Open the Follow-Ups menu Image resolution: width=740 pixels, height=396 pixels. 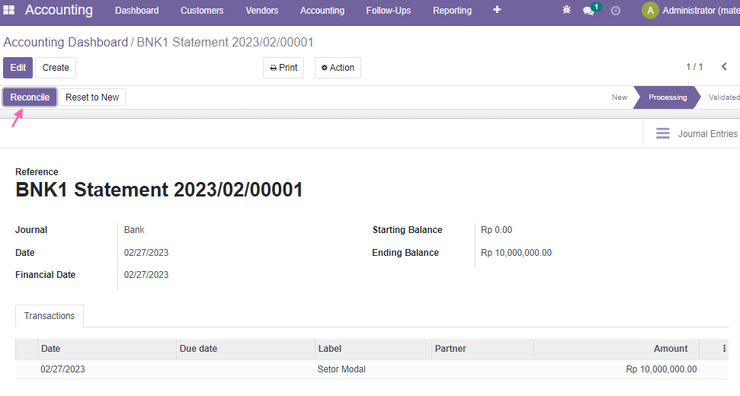388,10
